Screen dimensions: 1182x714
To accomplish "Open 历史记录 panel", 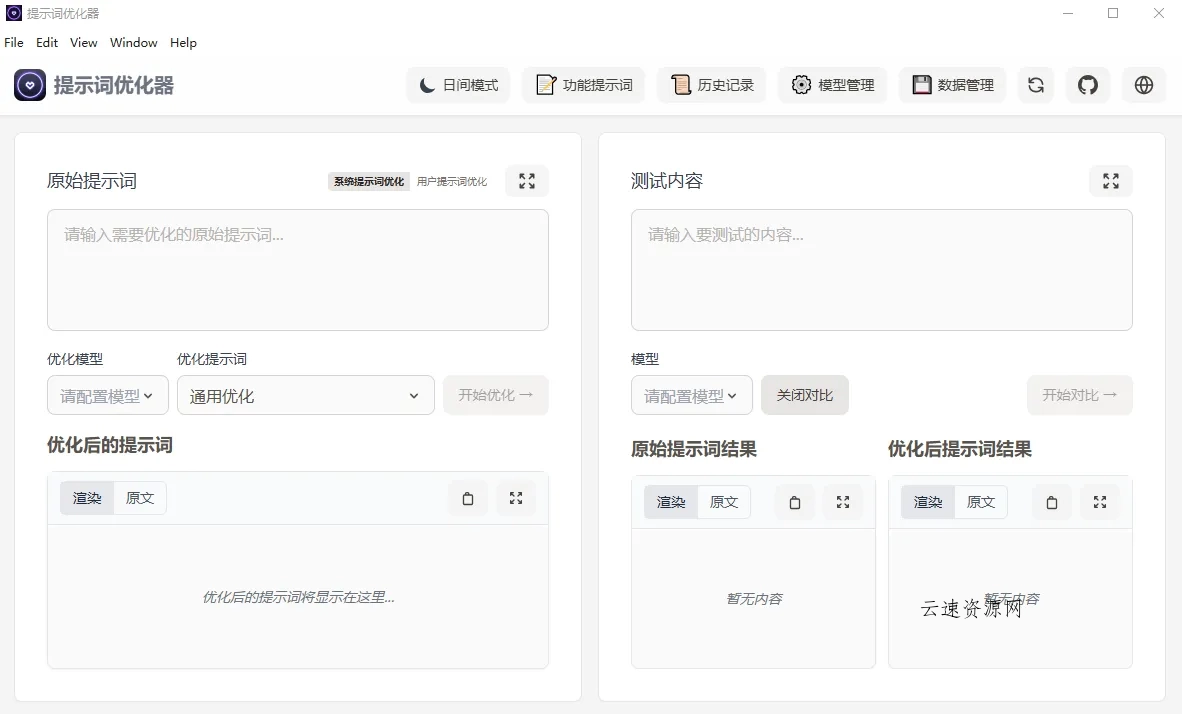I will [711, 85].
